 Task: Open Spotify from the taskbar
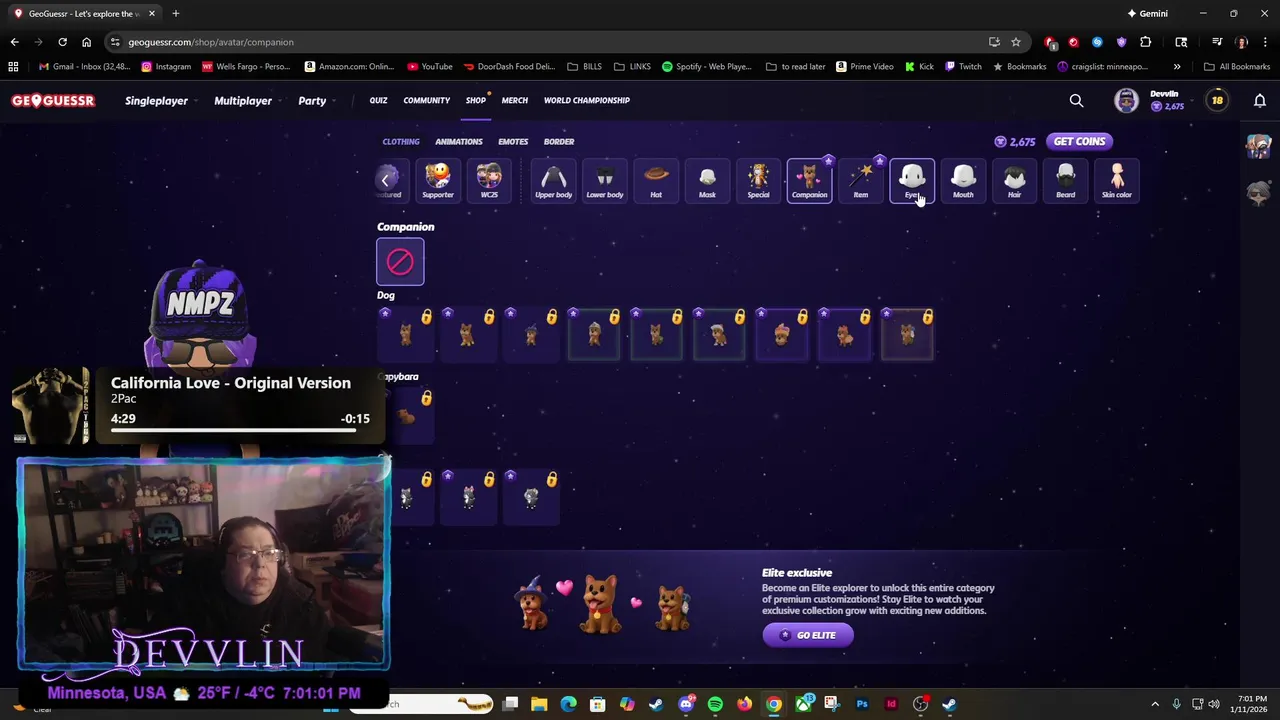tap(715, 704)
